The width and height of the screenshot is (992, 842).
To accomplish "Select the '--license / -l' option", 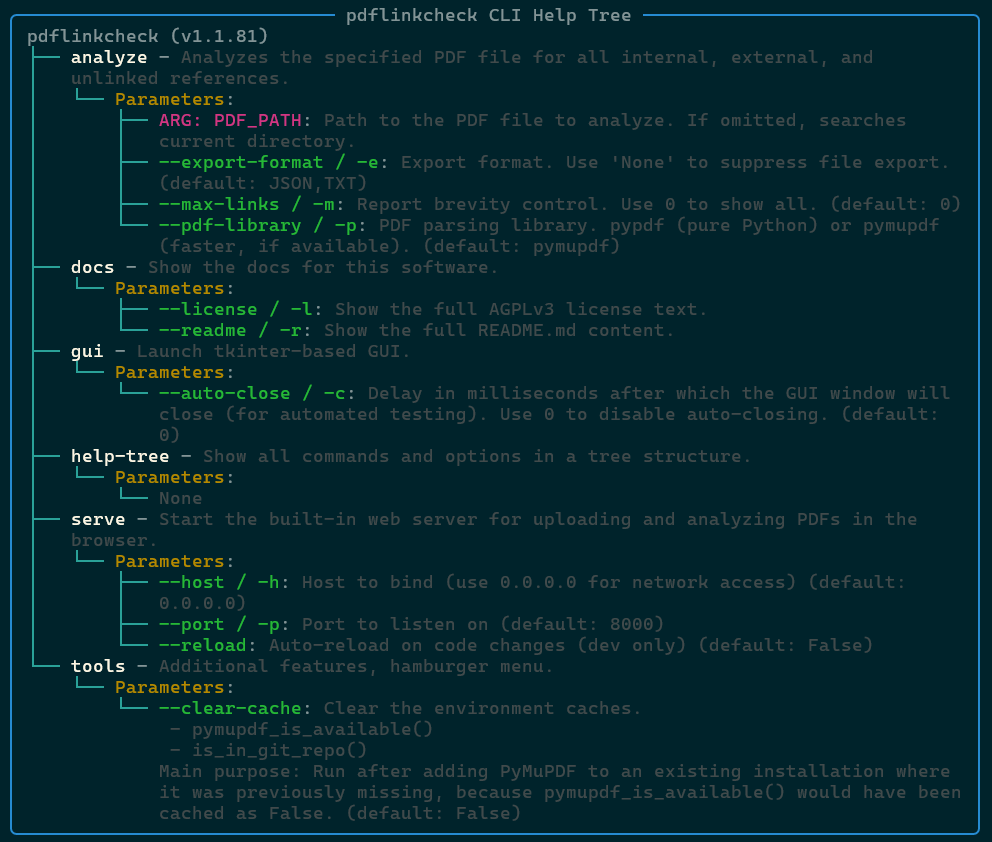I will pyautogui.click(x=236, y=309).
